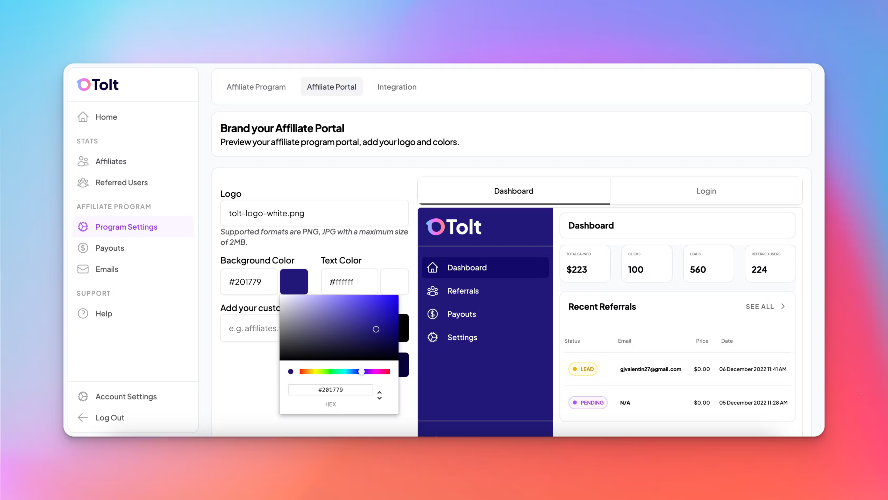Select the Affiliate Portal tab
888x500 pixels.
tap(331, 87)
